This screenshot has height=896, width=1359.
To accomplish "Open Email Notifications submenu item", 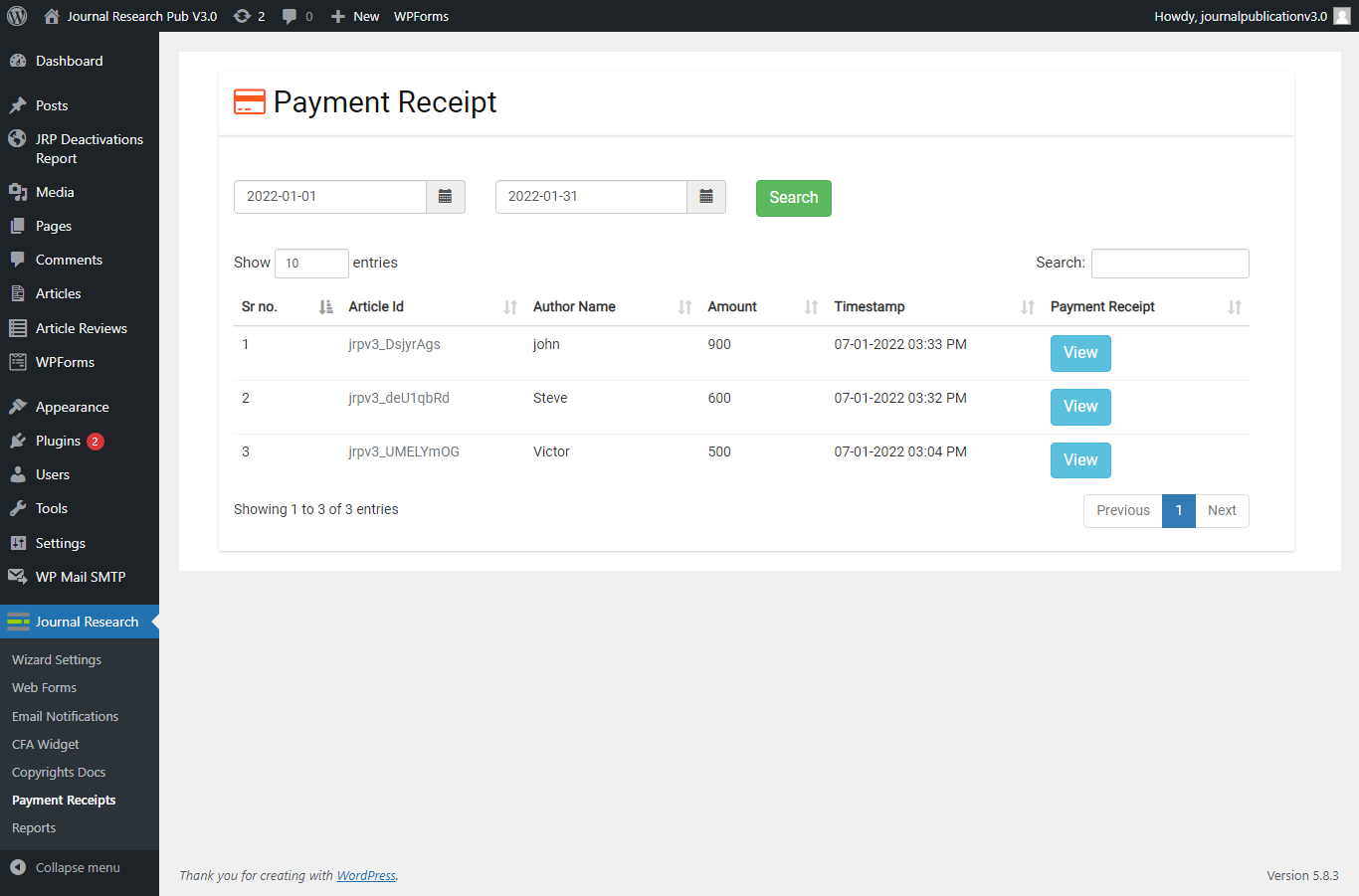I will point(65,716).
